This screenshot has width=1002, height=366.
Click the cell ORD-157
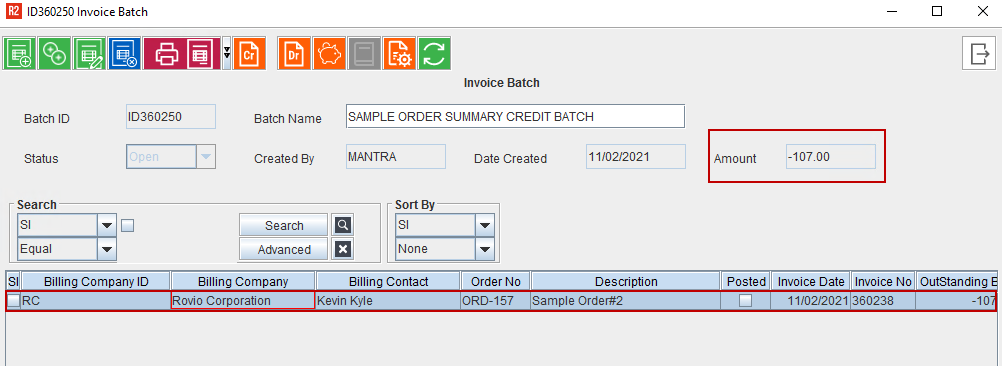[x=495, y=301]
